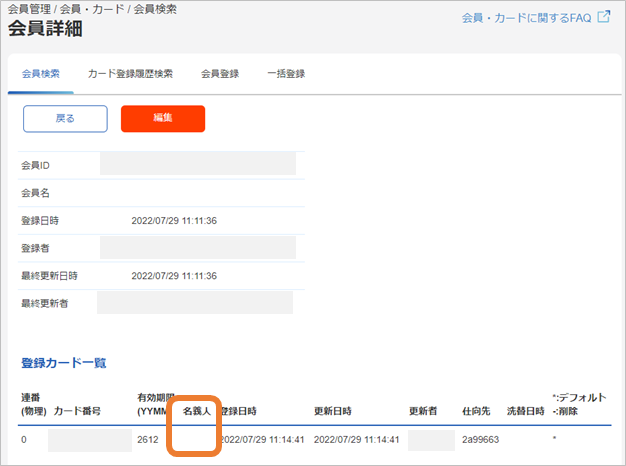This screenshot has height=466, width=626.
Task: Click the card row's 更新日時 value 2022/07/29 11:14:41
Action: coord(357,440)
